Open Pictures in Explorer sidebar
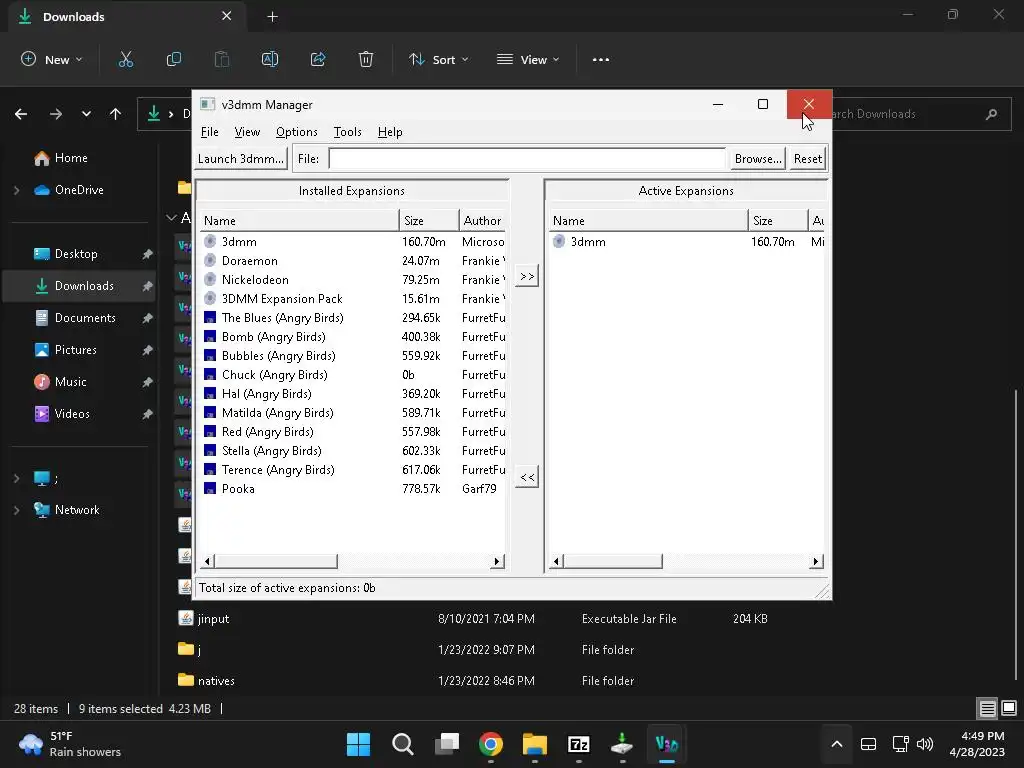This screenshot has height=768, width=1024. tap(76, 350)
